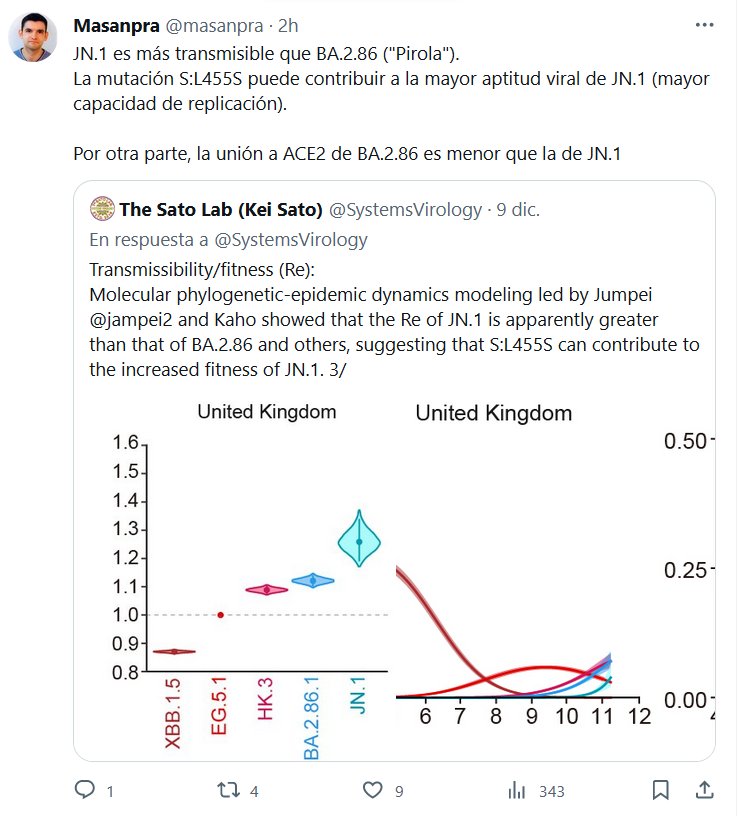
Task: Click the reply speech bubble icon
Action: 86,791
